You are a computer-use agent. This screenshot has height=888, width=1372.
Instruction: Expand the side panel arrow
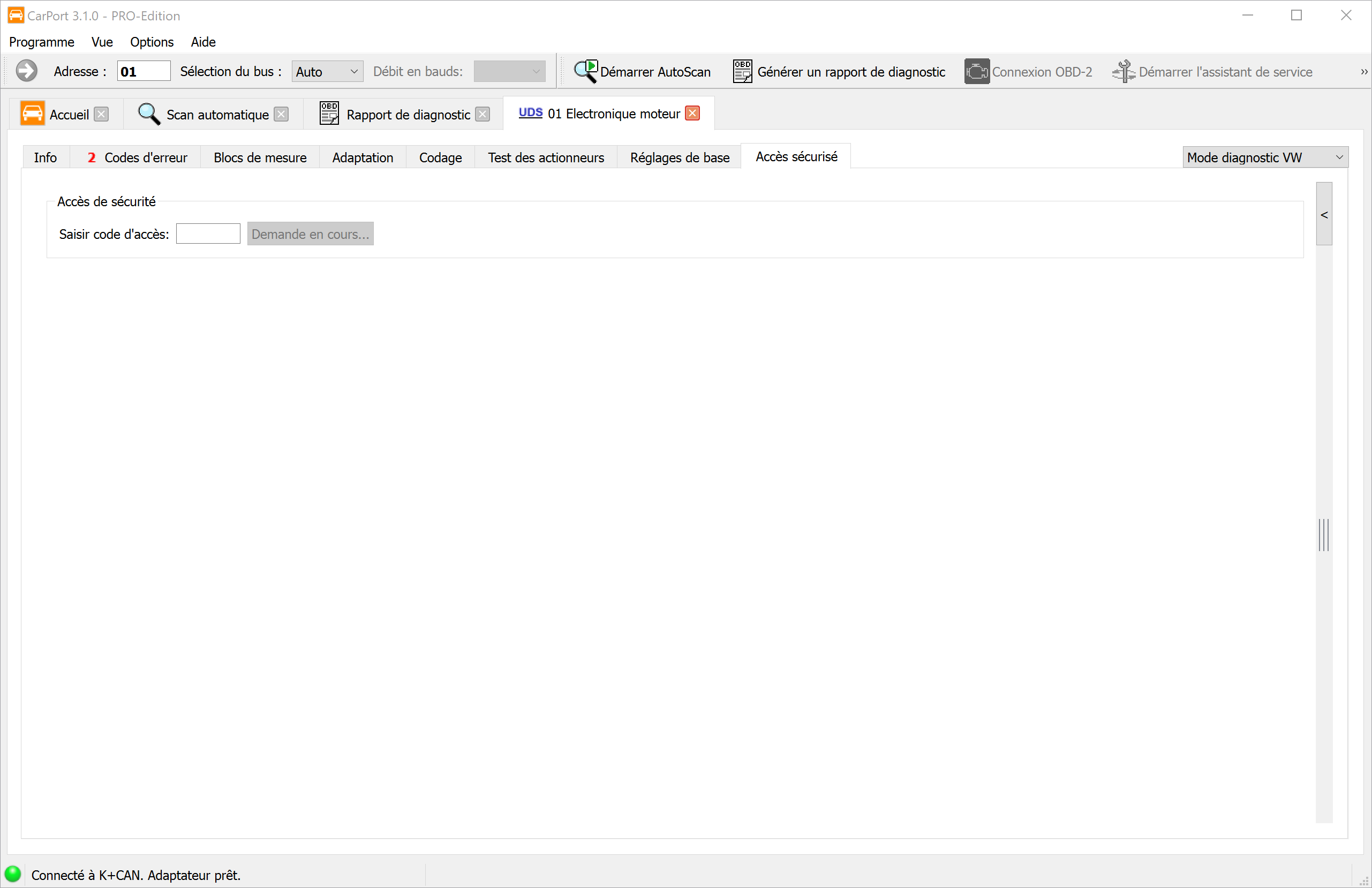pyautogui.click(x=1324, y=215)
